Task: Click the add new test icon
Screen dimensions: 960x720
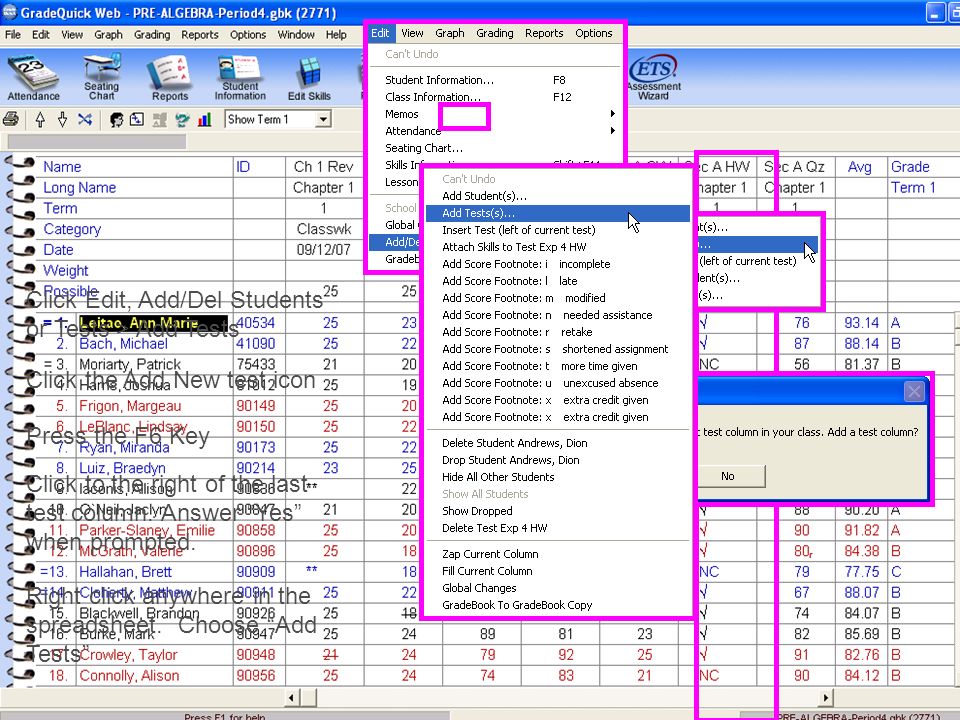Action: (137, 119)
